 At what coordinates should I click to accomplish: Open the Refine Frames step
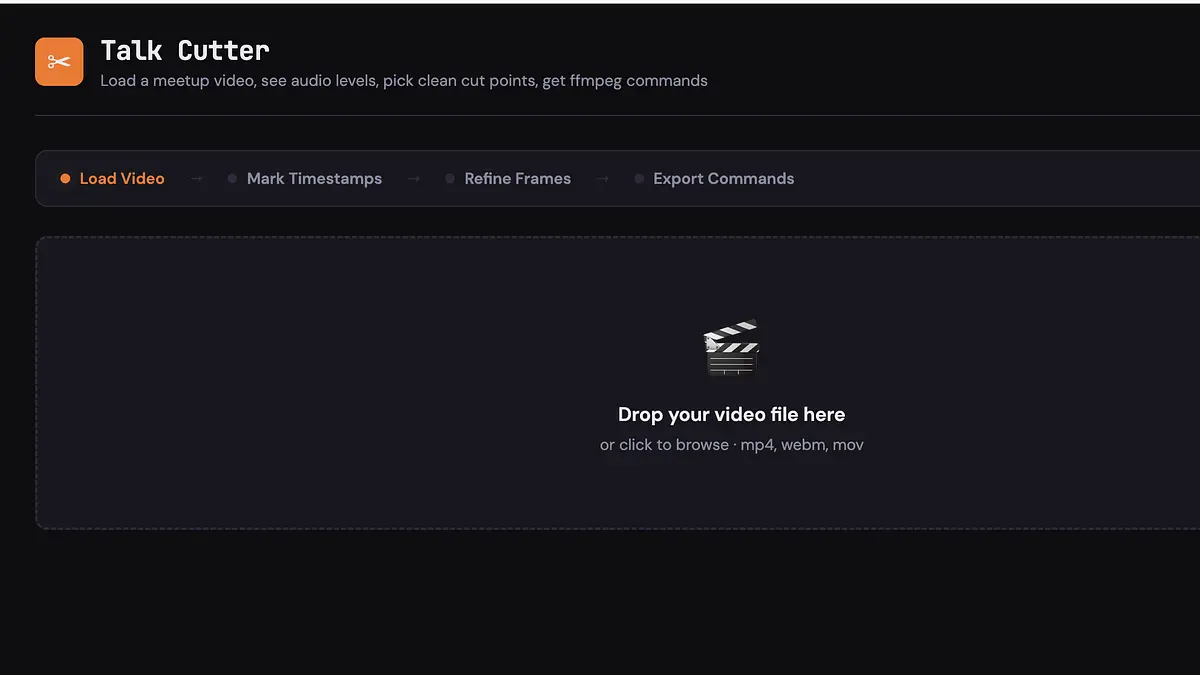click(517, 179)
